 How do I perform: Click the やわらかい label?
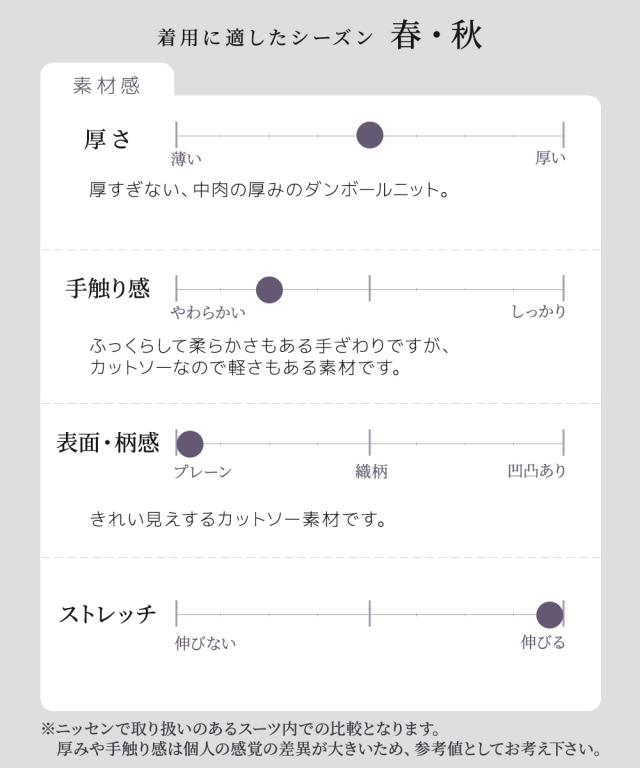(208, 312)
